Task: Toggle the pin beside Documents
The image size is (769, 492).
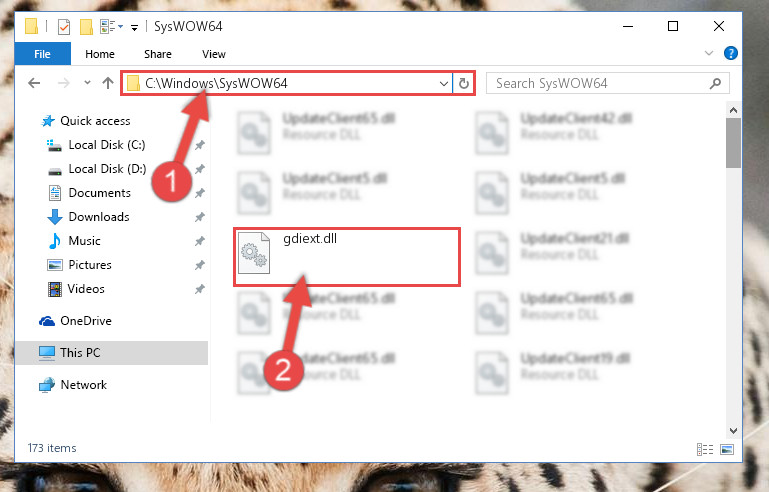Action: coord(200,193)
